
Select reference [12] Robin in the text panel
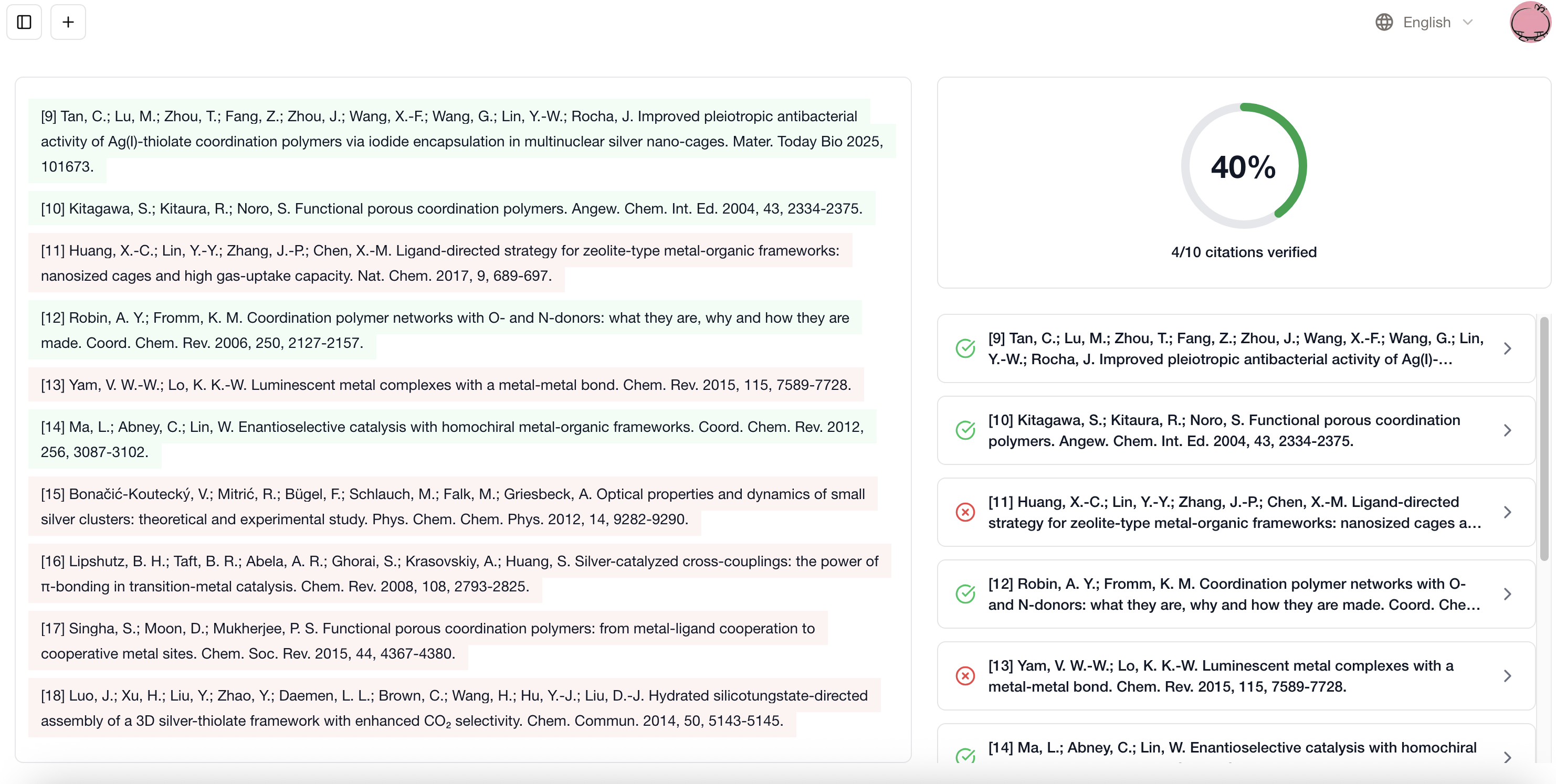coord(445,330)
